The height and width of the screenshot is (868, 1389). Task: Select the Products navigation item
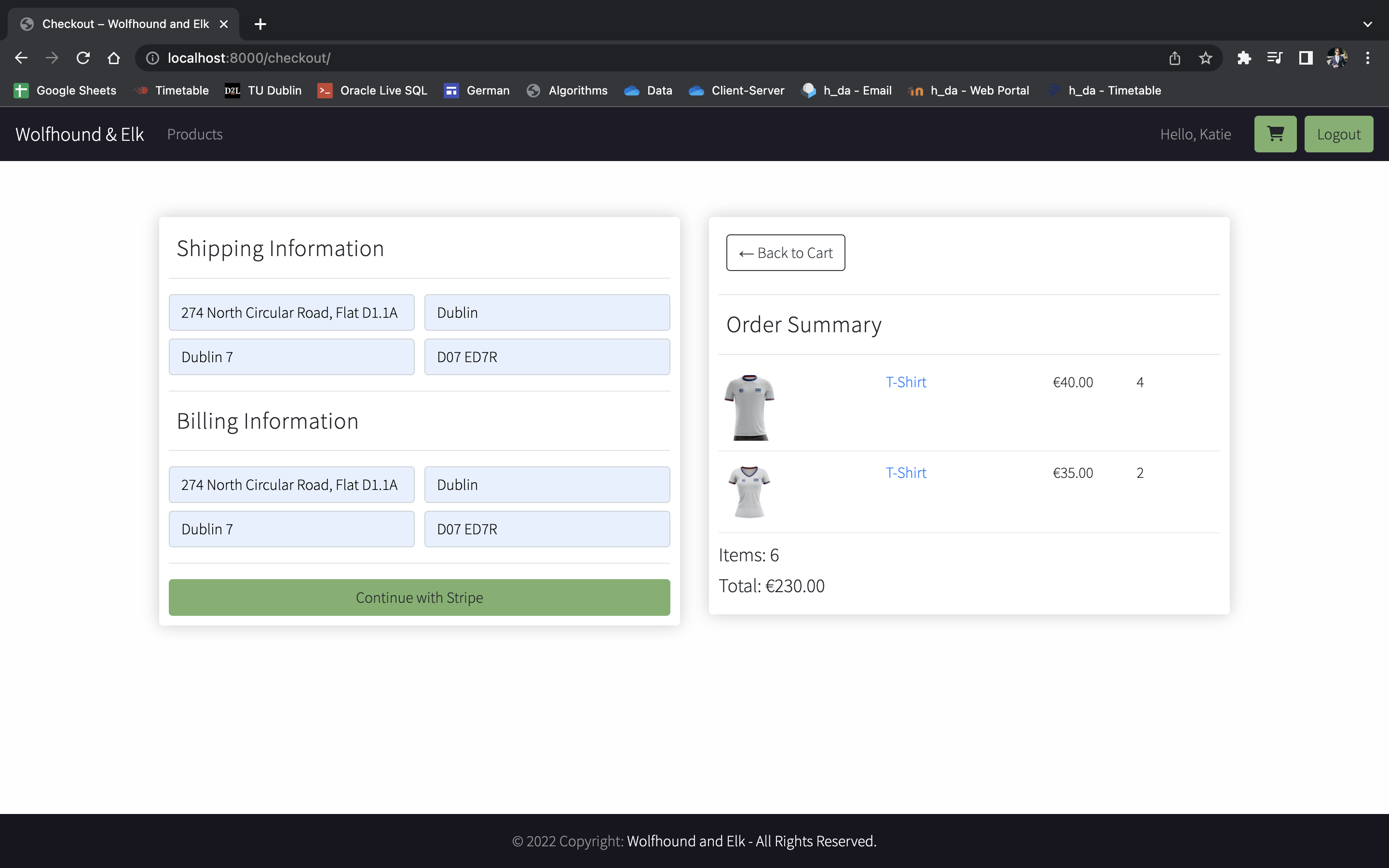click(194, 134)
